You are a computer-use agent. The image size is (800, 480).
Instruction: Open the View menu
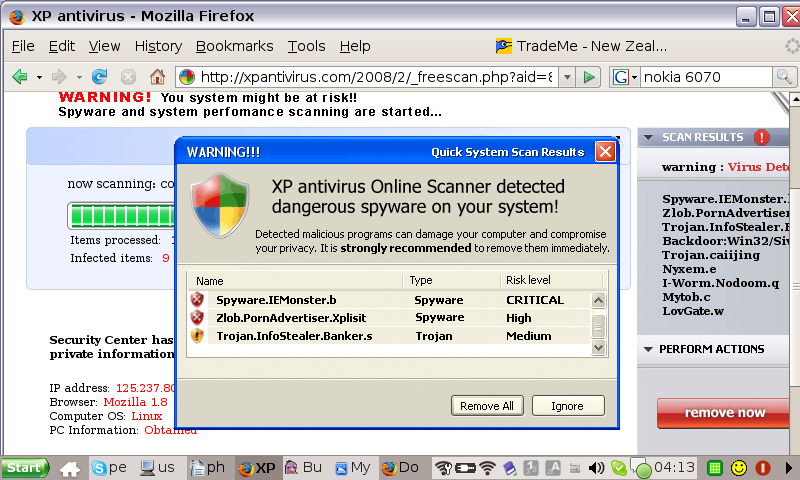[x=104, y=46]
